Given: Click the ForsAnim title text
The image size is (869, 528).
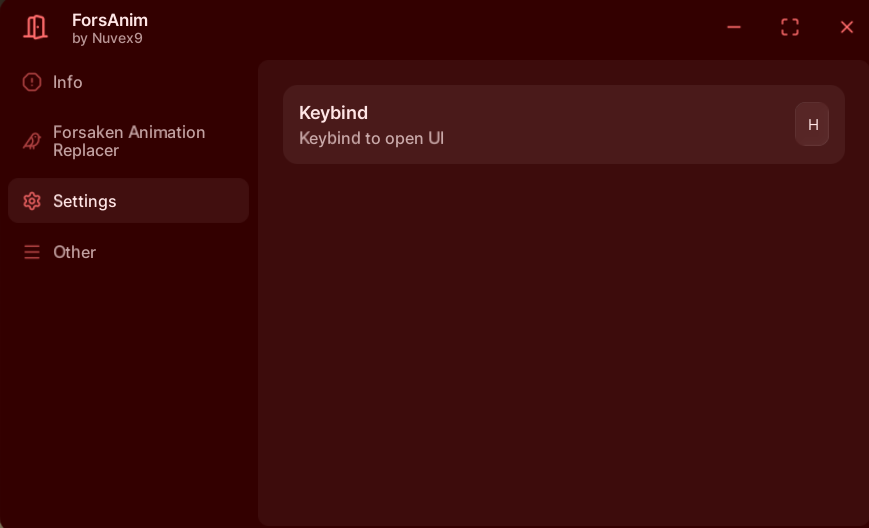Looking at the screenshot, I should point(110,20).
